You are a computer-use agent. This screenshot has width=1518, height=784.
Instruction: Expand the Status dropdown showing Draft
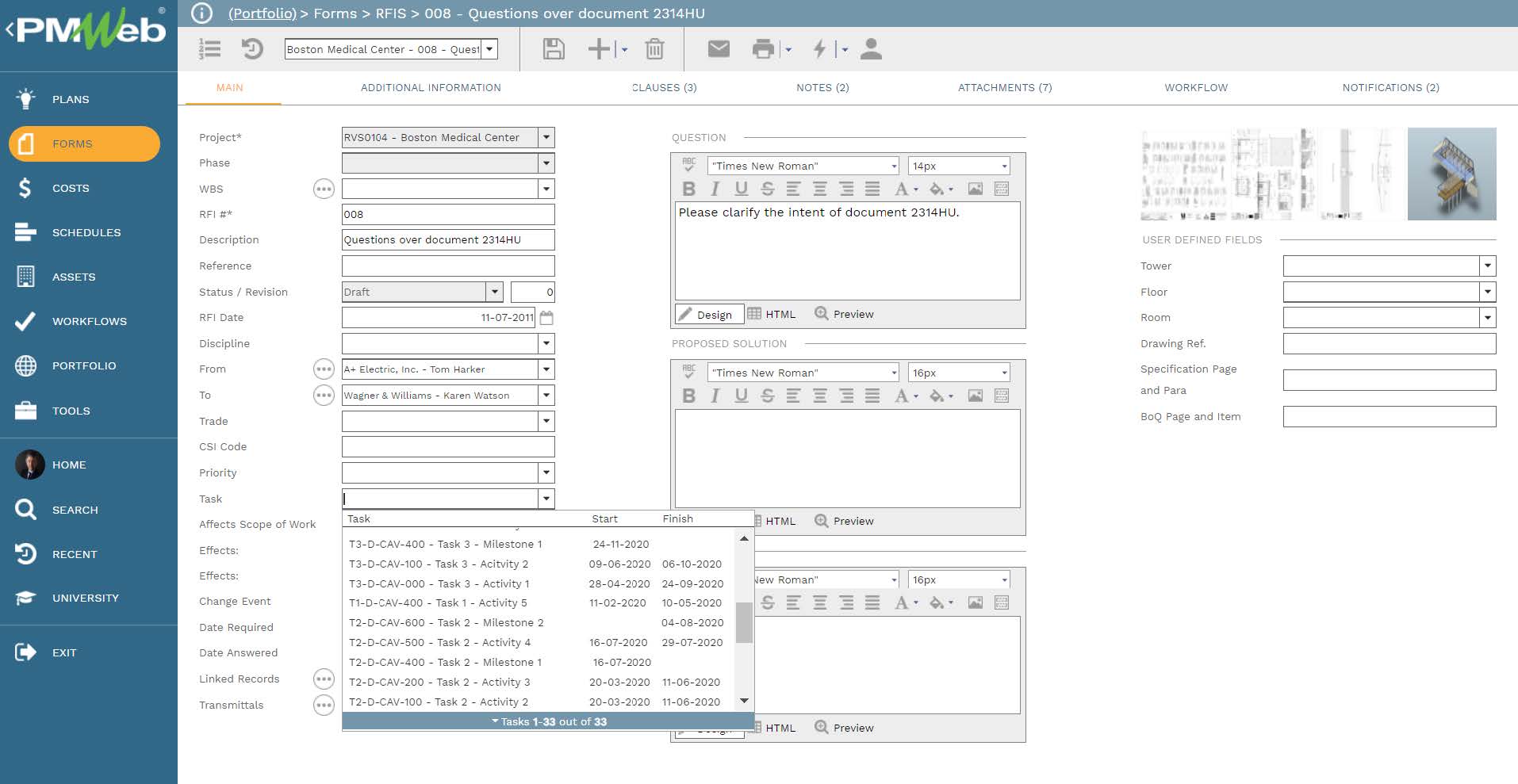click(x=494, y=292)
